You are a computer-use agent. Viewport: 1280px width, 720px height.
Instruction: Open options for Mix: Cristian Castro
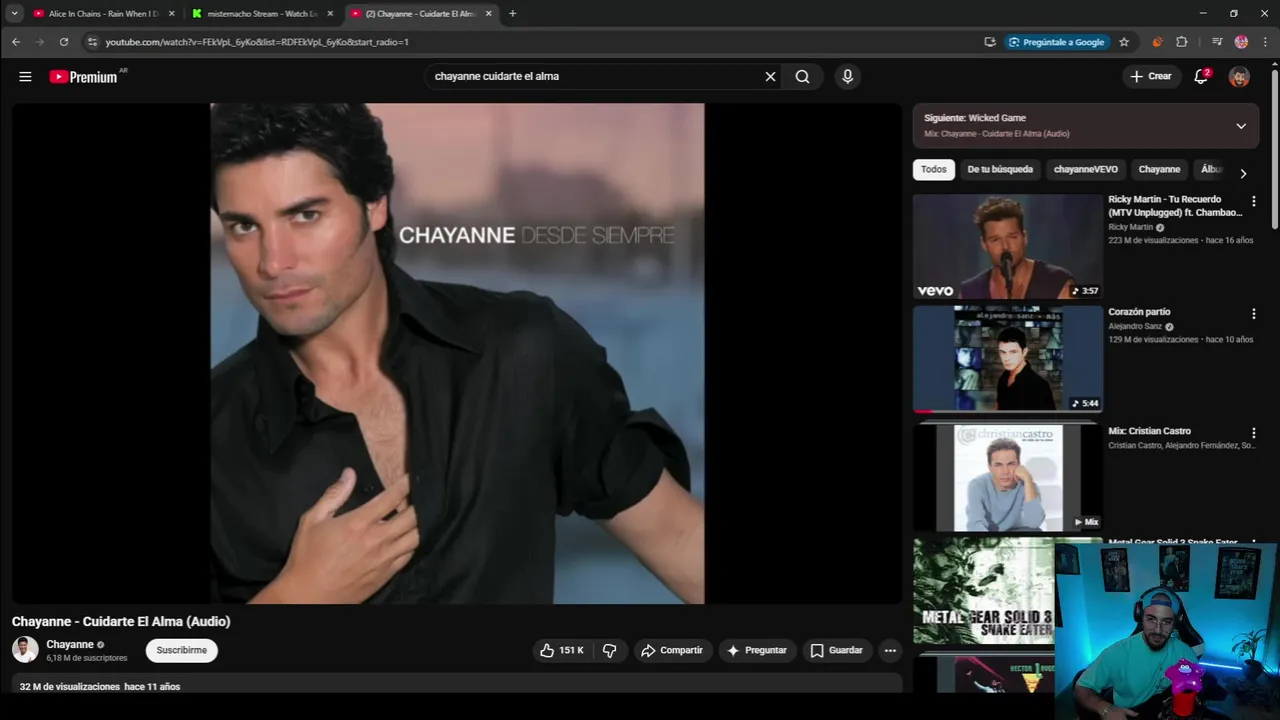pyautogui.click(x=1253, y=433)
